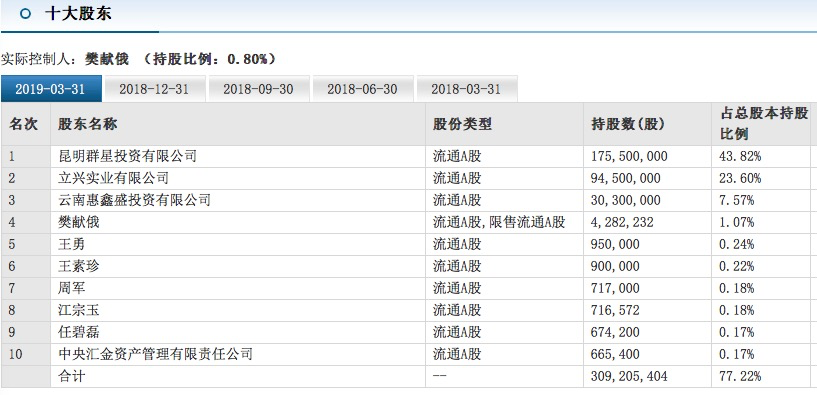The image size is (817, 395).
Task: Click total share count 309,205,404
Action: [x=629, y=376]
